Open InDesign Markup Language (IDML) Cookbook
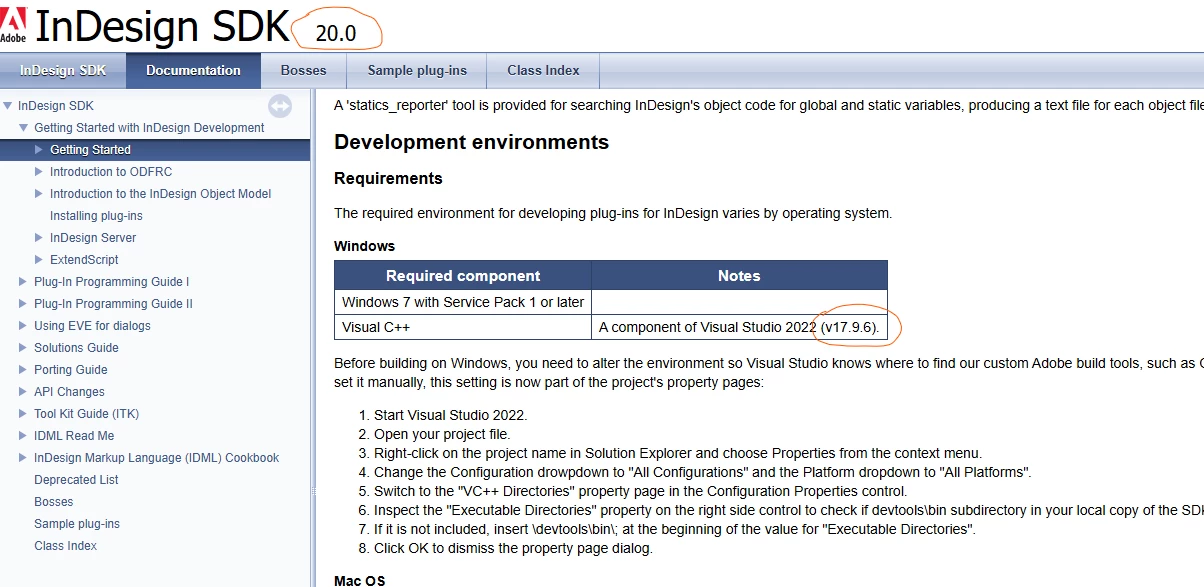 pos(156,458)
